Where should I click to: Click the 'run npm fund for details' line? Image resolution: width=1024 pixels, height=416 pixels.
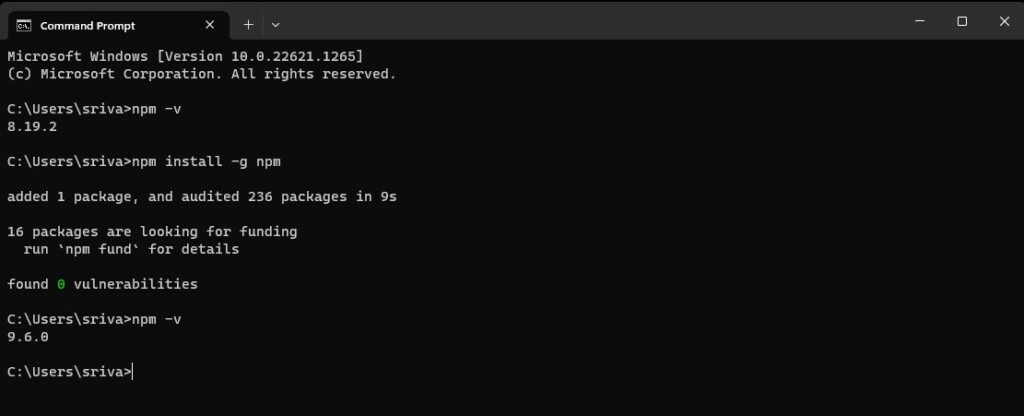(131, 249)
